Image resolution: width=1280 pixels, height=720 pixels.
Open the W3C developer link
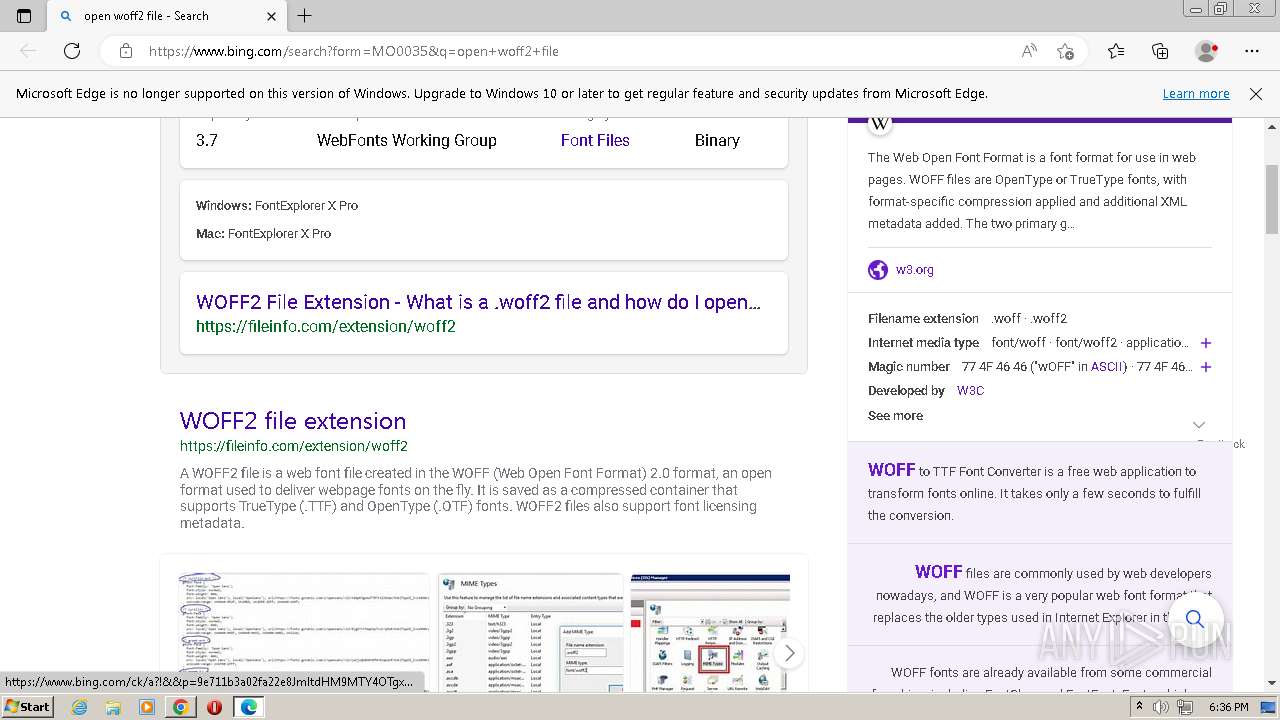[x=970, y=391]
